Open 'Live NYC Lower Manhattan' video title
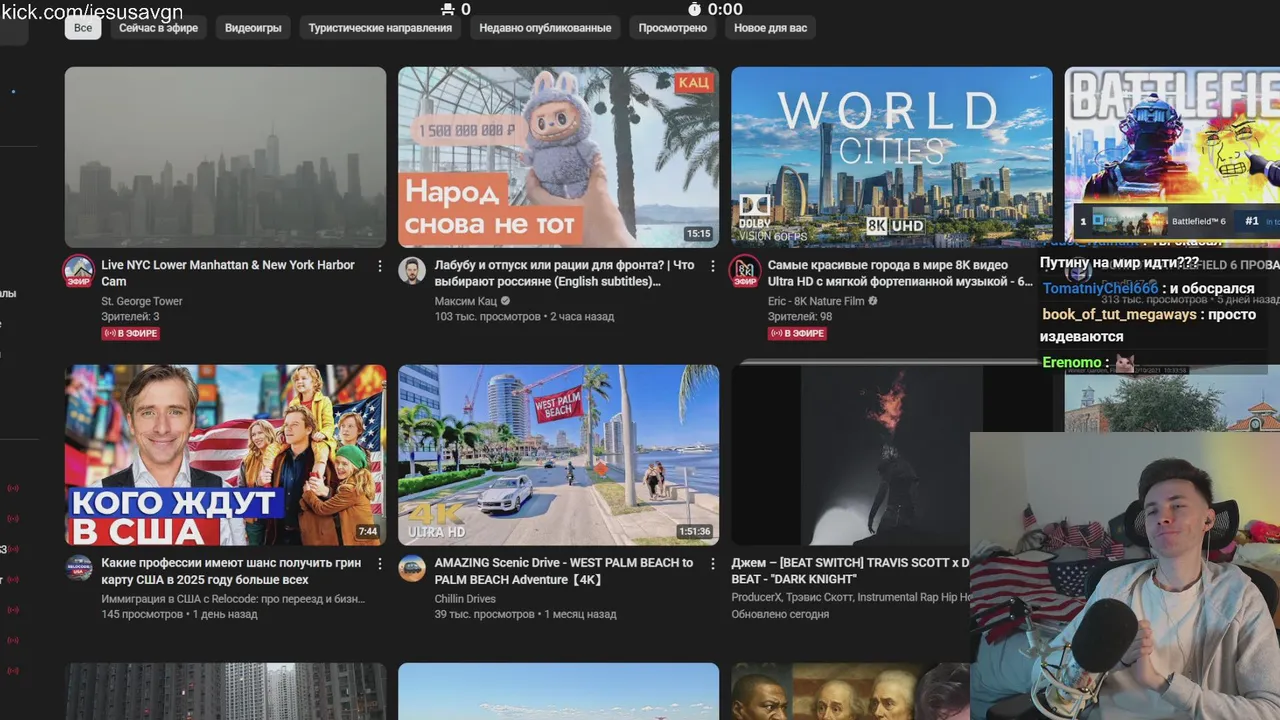1280x720 pixels. (x=228, y=273)
